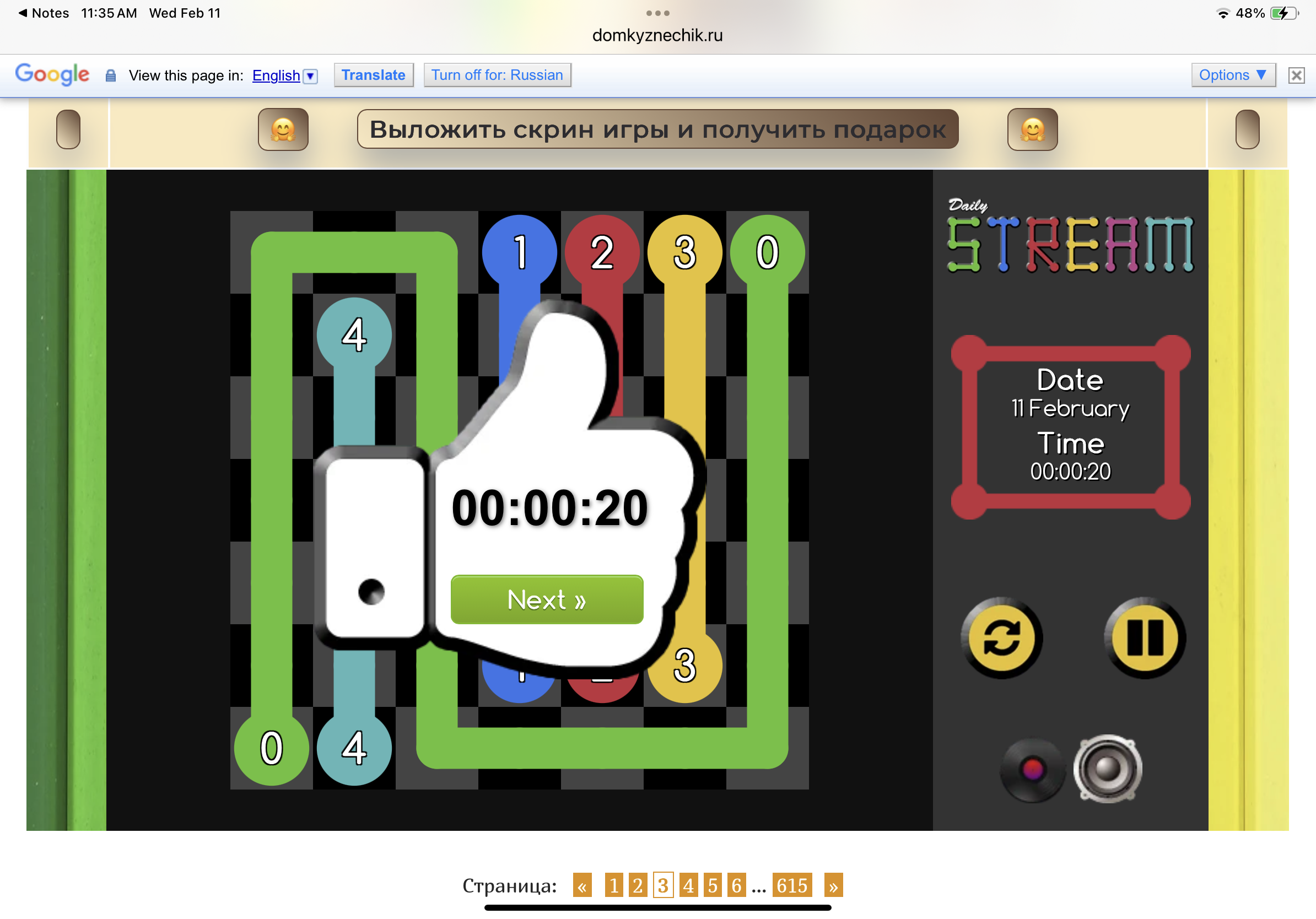1316x919 pixels.
Task: Click previous page double-arrow icon
Action: [x=582, y=885]
